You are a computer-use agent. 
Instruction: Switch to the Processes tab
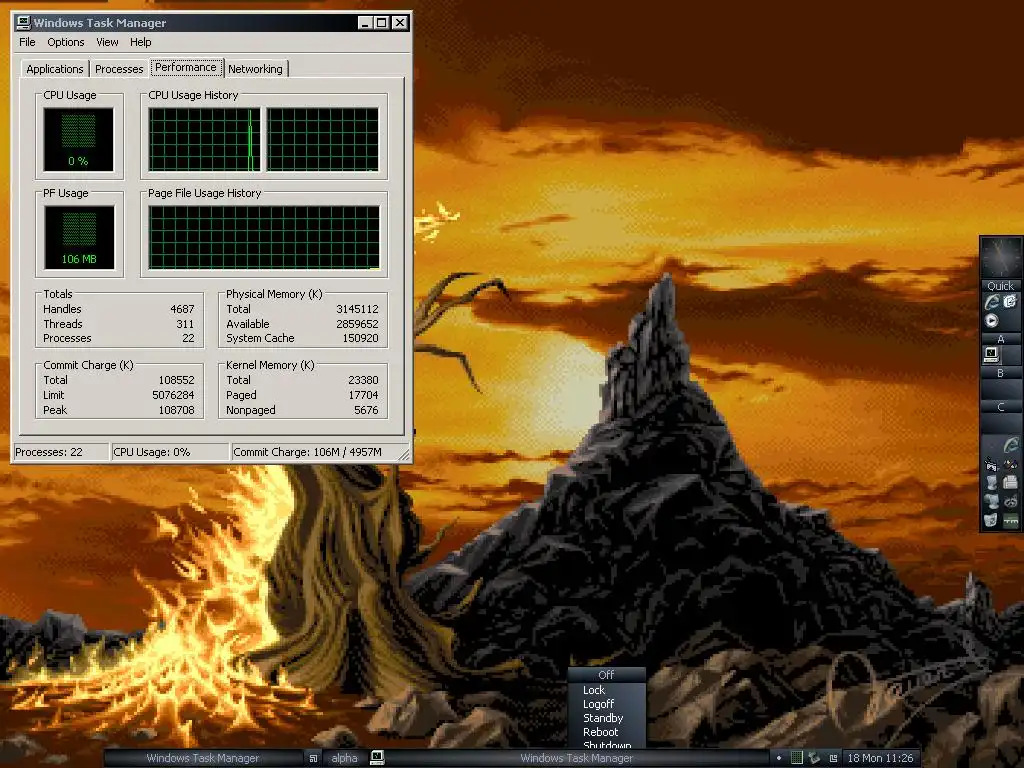coord(119,69)
